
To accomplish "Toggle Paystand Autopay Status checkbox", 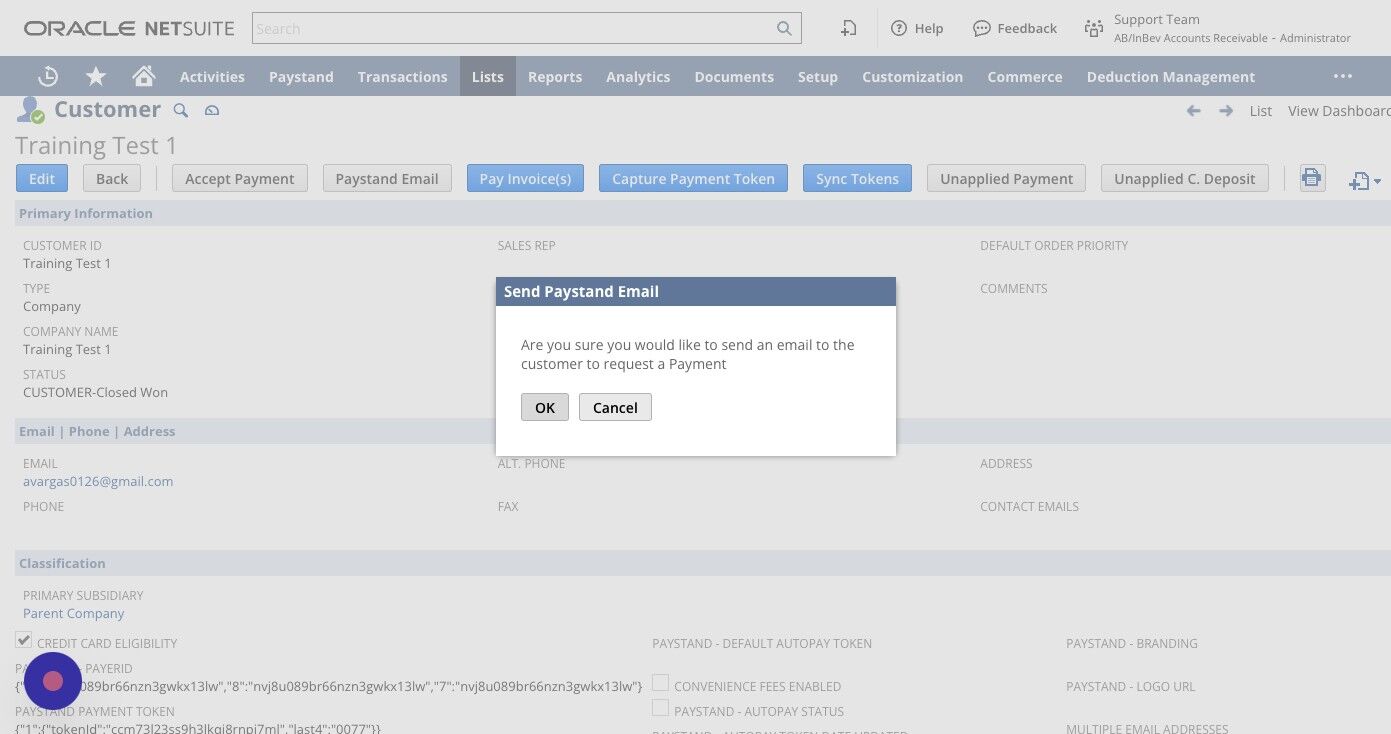I will (x=660, y=708).
